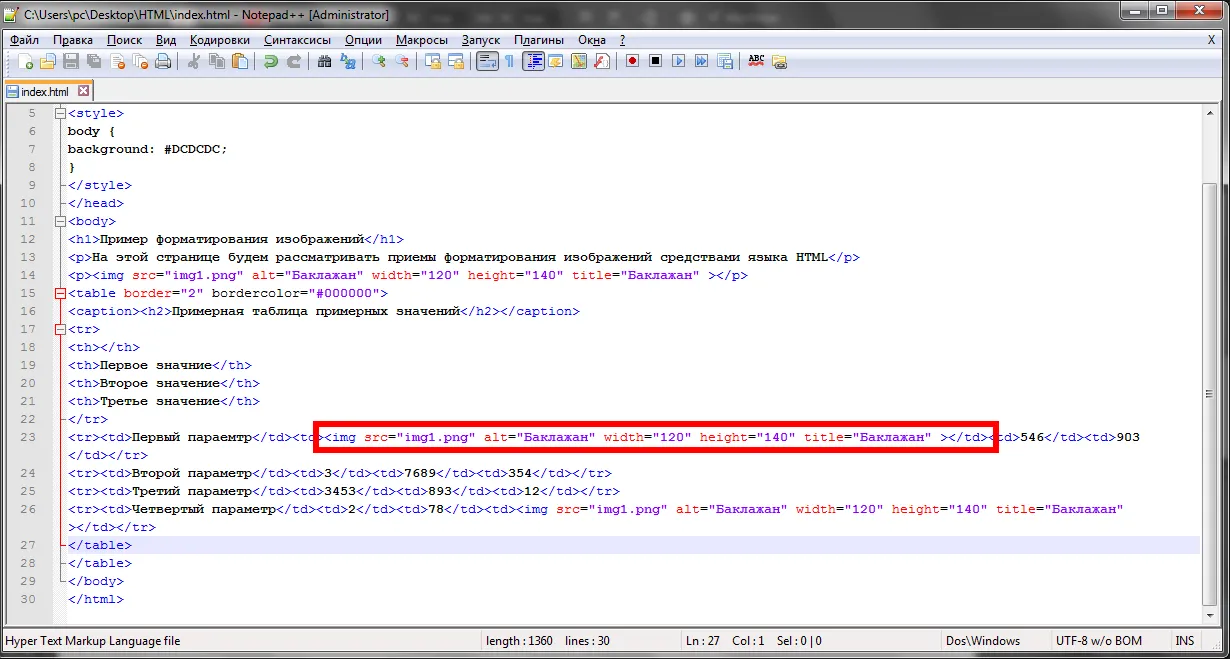This screenshot has width=1230, height=659.
Task: Zoom in using the magnifier plus icon
Action: tap(379, 61)
